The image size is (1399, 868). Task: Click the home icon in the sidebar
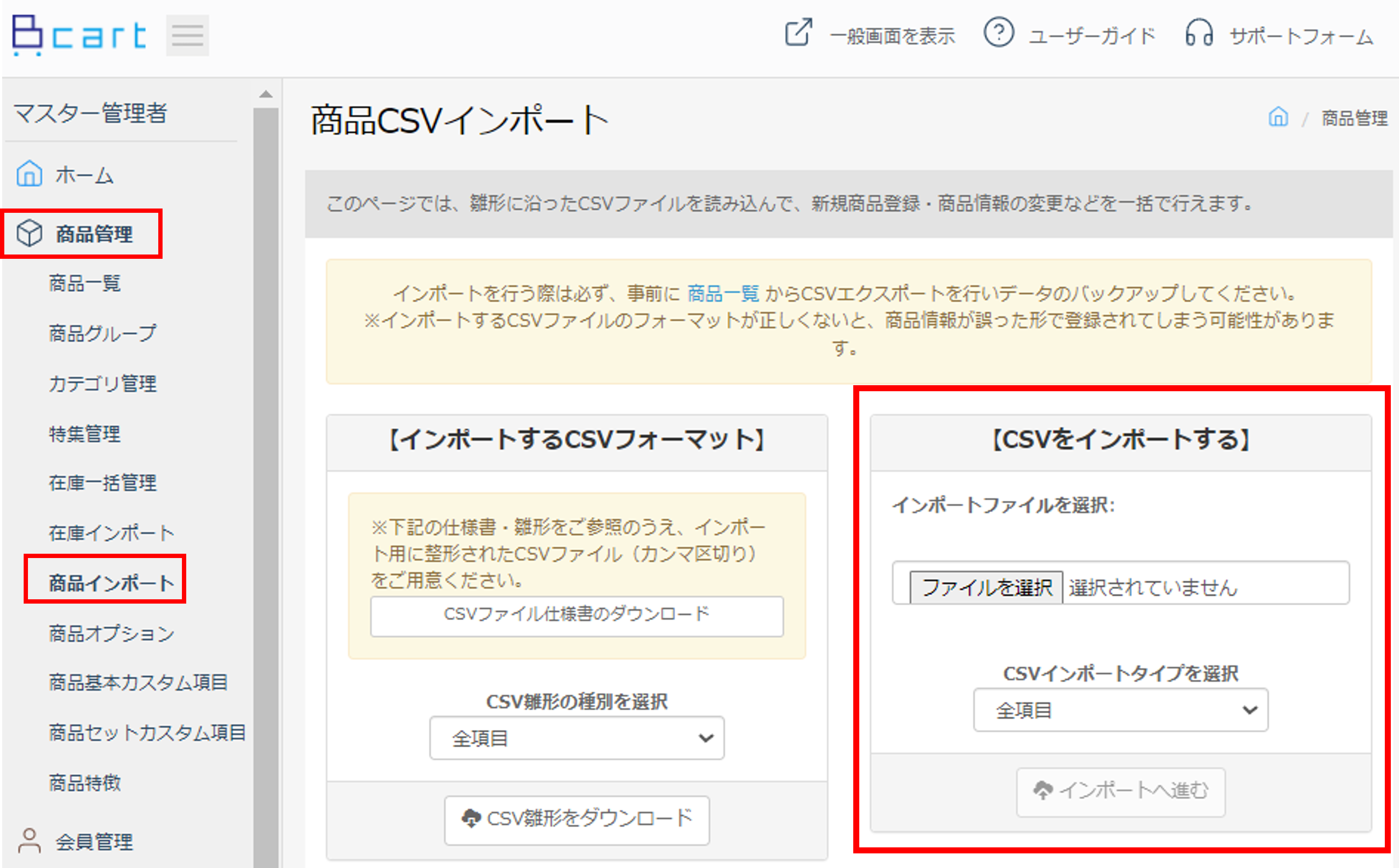(x=29, y=173)
